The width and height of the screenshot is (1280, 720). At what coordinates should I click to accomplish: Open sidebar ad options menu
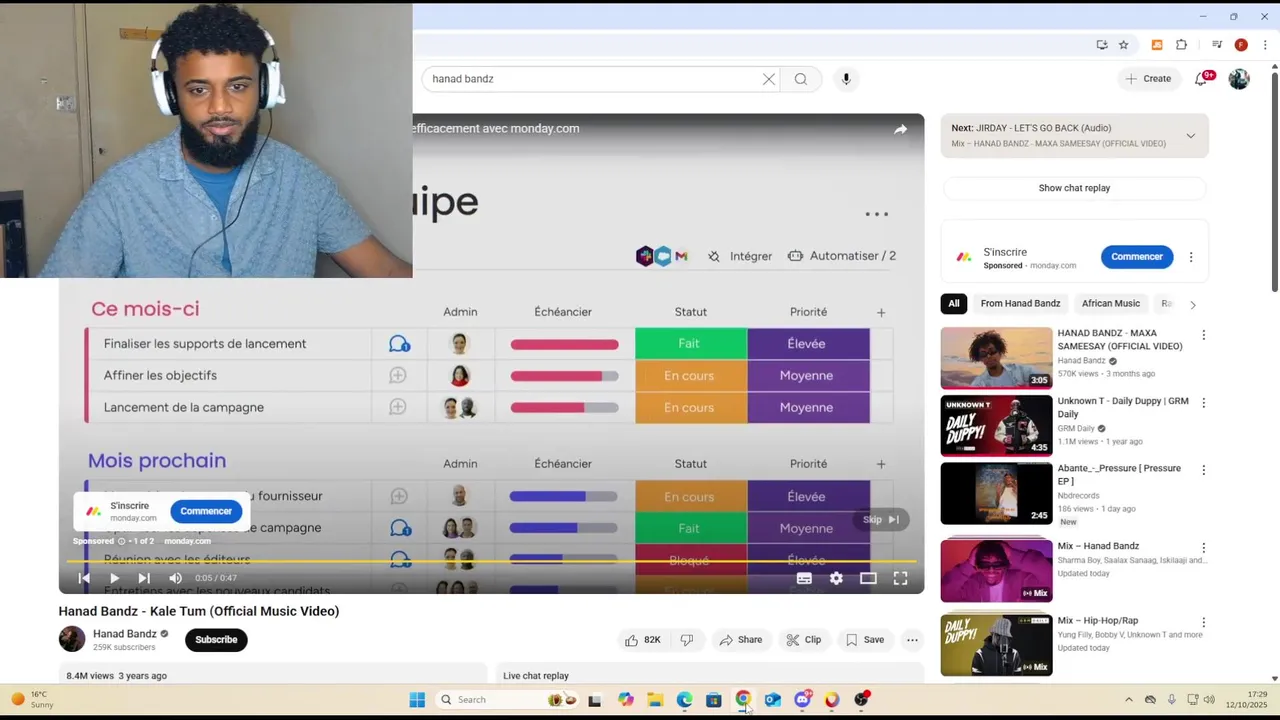click(x=1190, y=257)
